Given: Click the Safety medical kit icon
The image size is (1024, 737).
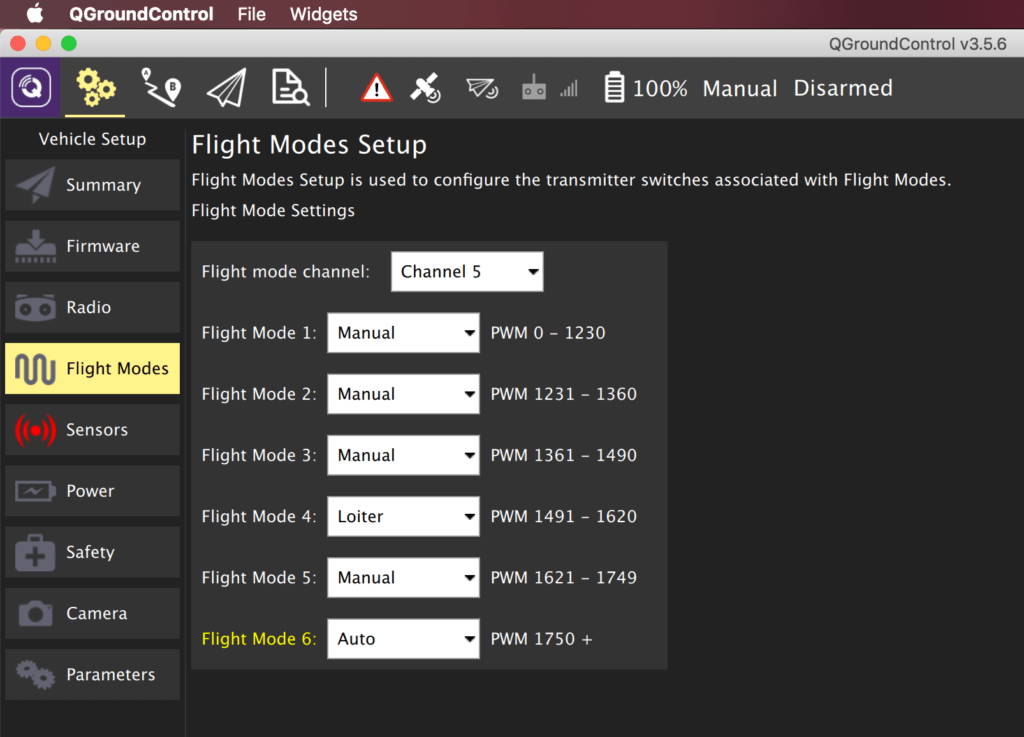Looking at the screenshot, I should [x=35, y=552].
